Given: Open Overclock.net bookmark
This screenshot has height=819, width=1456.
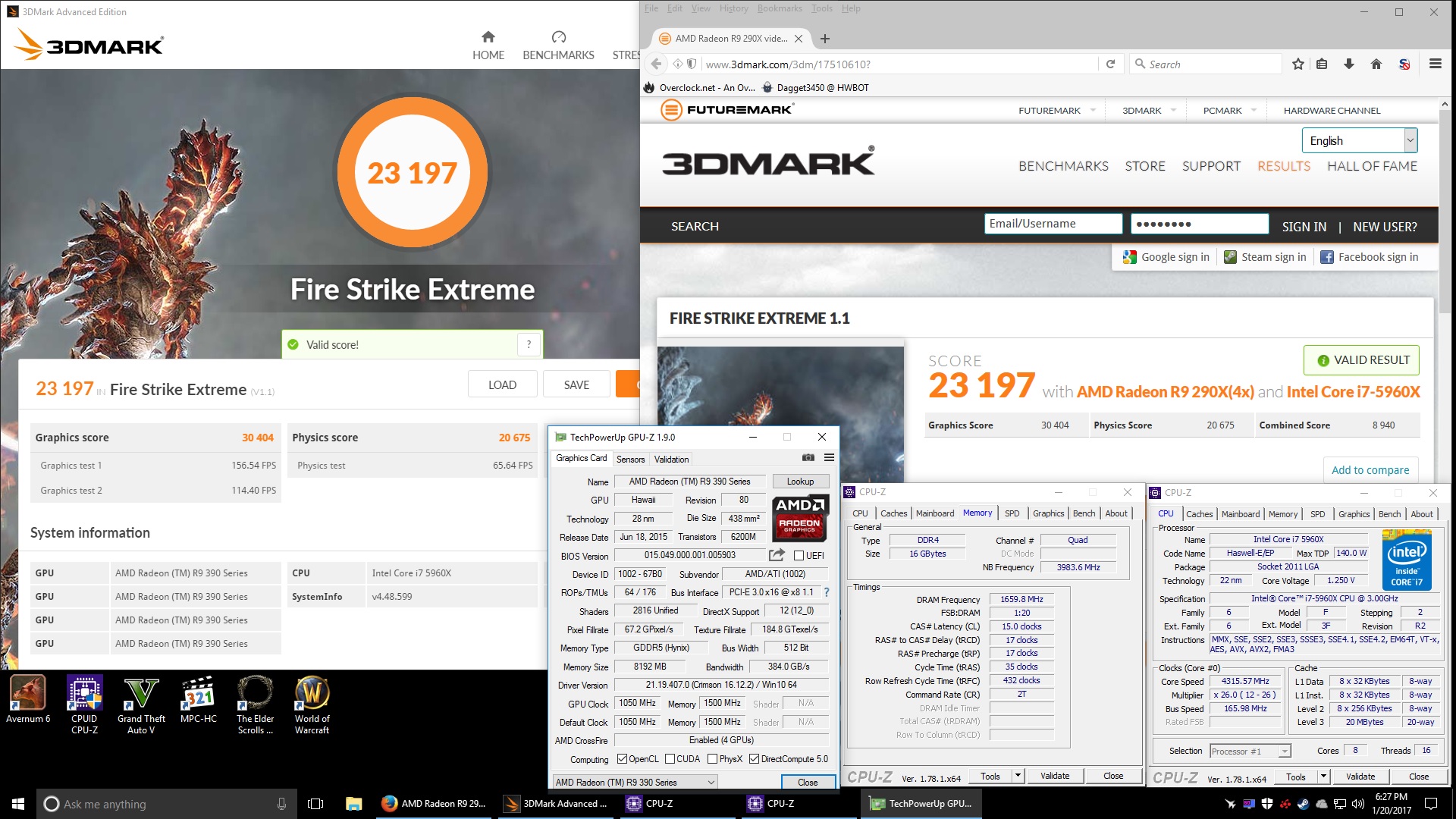Looking at the screenshot, I should 699,87.
